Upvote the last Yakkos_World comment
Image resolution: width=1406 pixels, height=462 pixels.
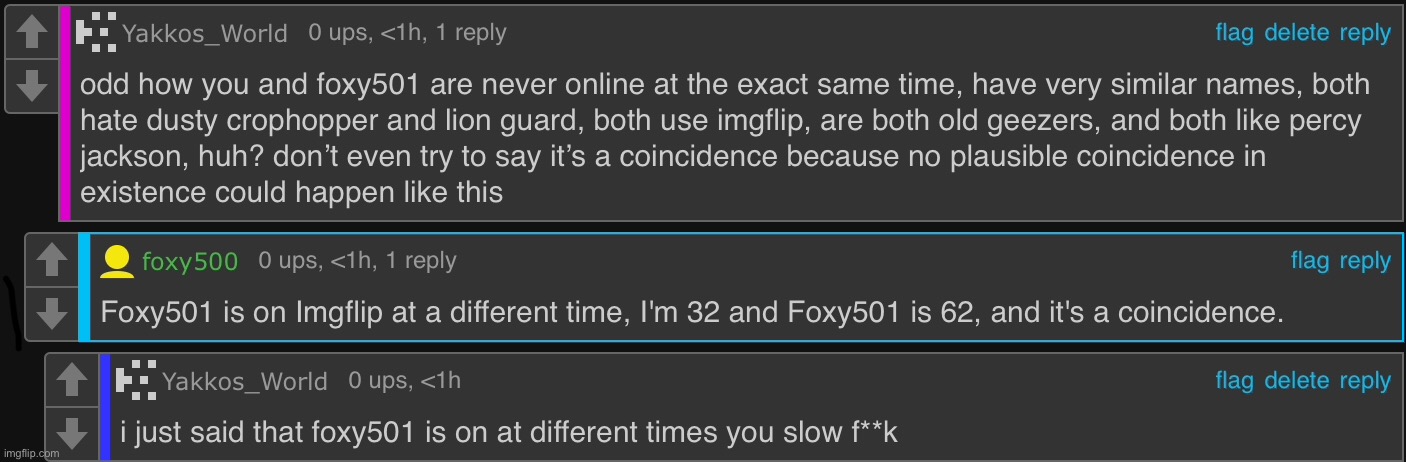[x=71, y=380]
